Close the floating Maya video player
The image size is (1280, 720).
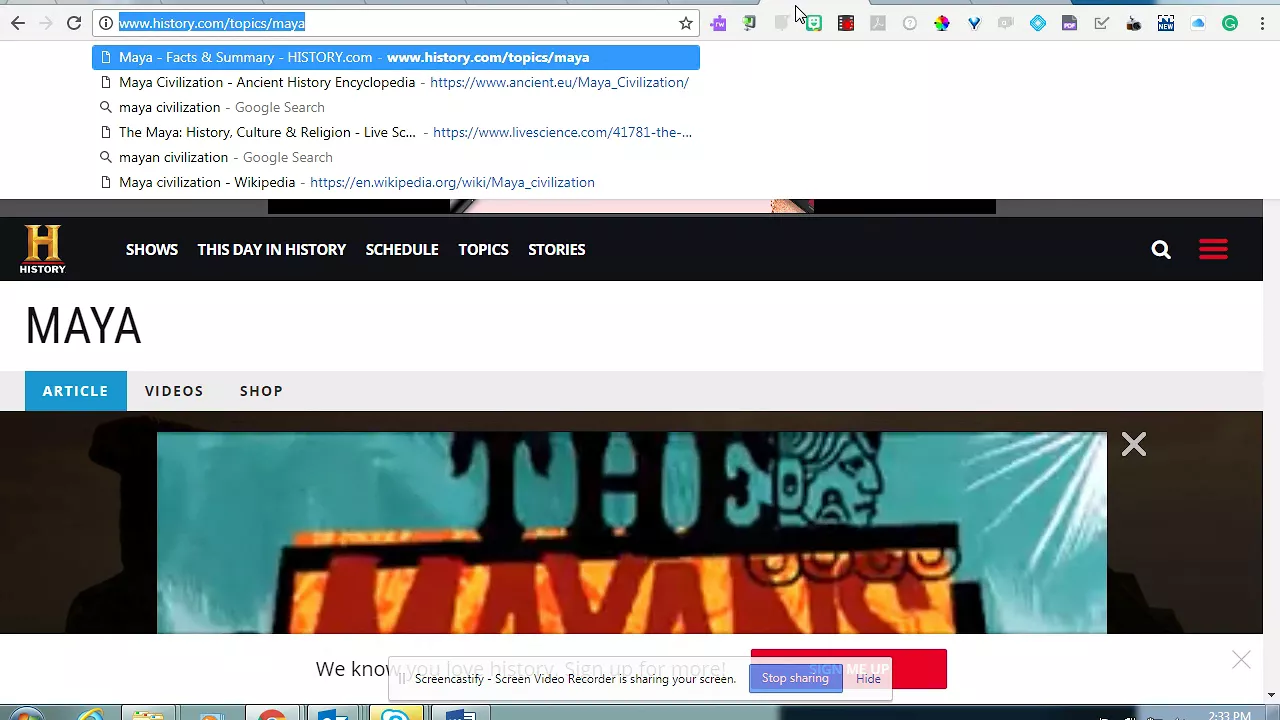pyautogui.click(x=1133, y=444)
